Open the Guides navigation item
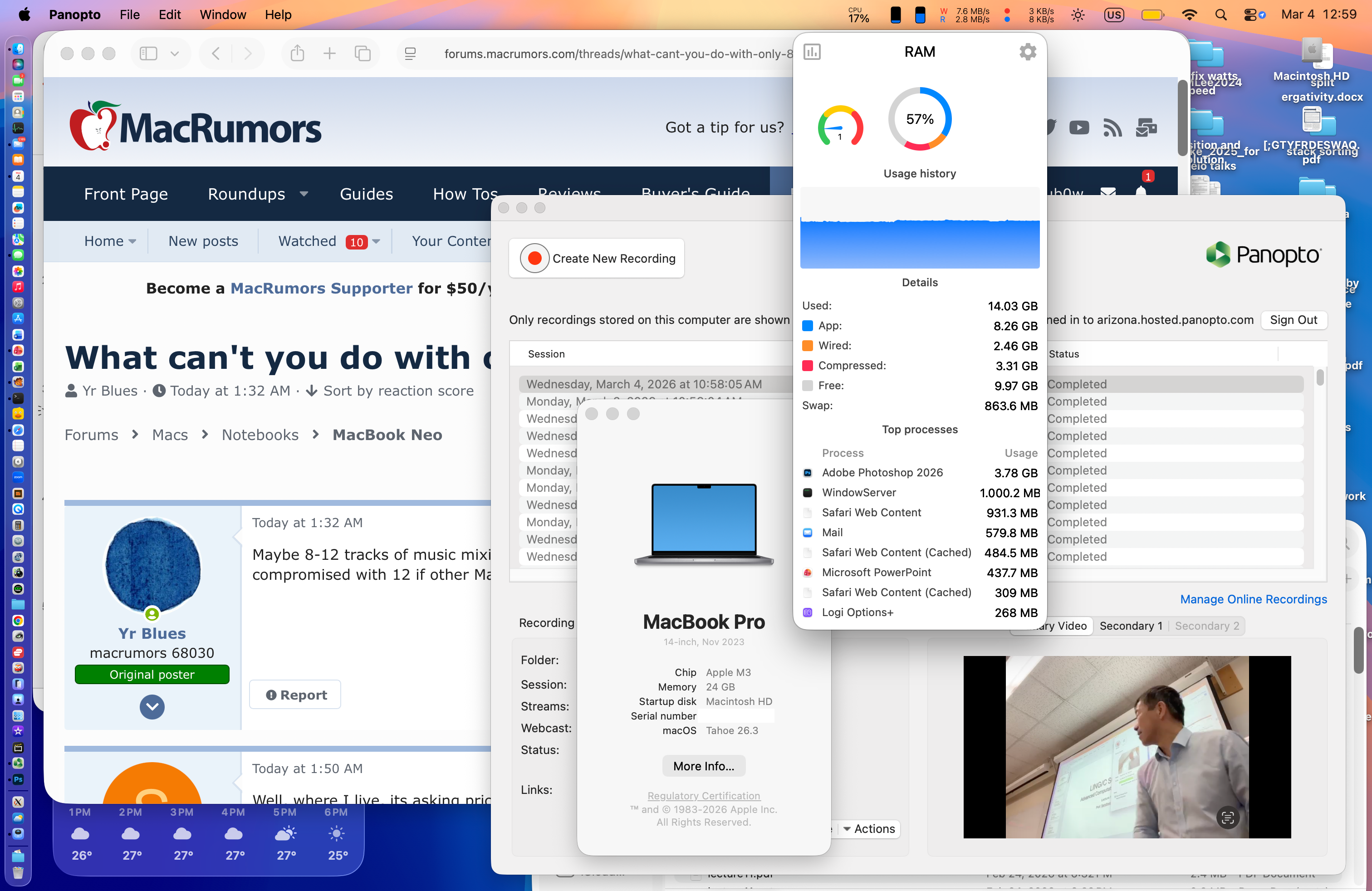The image size is (1372, 891). (x=367, y=194)
